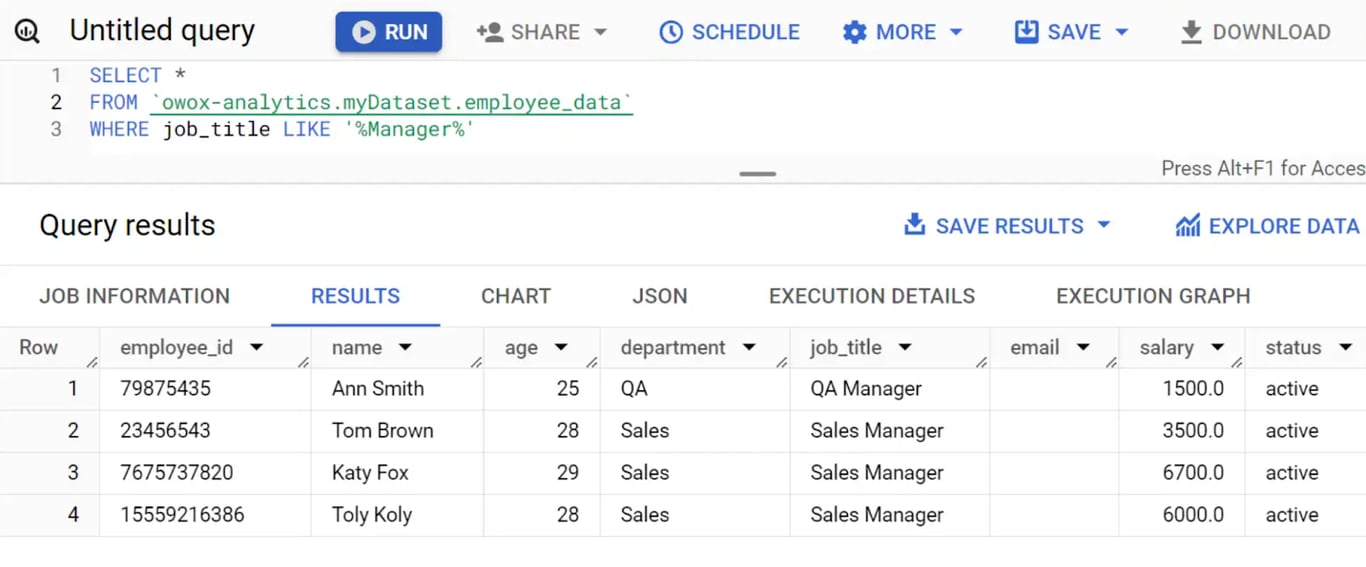This screenshot has width=1366, height=567.
Task: Click Tom Brown's Sales department cell
Action: coord(645,431)
